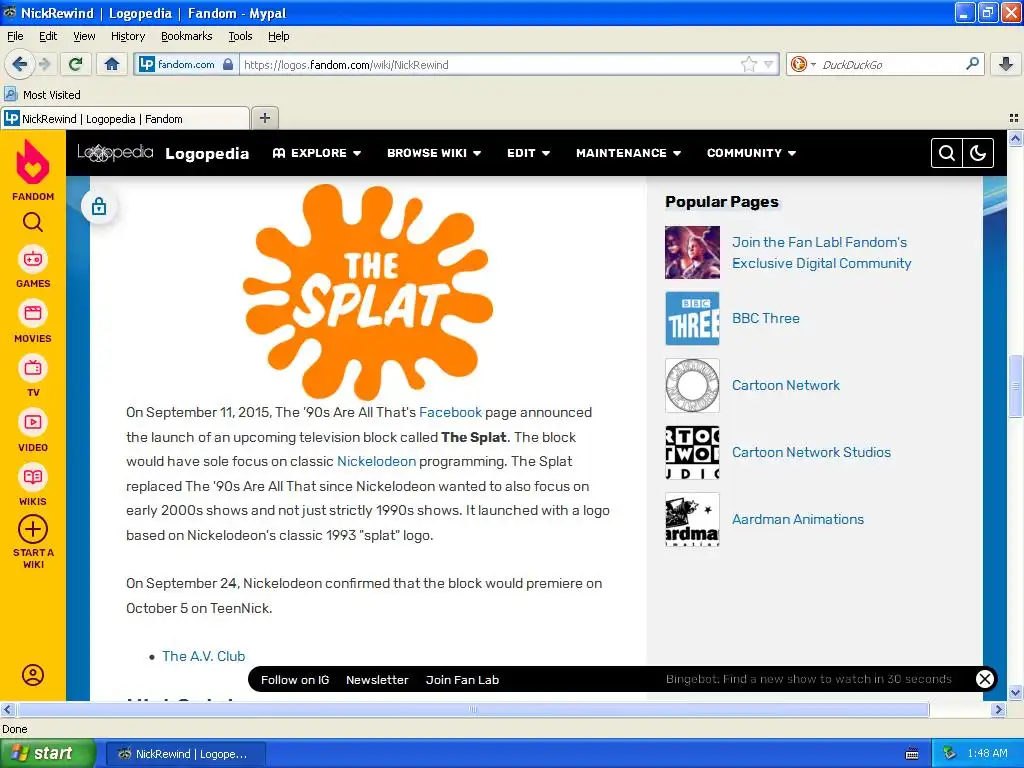Click the Aardman Animations thumbnail
Screen dimensions: 1024x768
pyautogui.click(x=692, y=519)
